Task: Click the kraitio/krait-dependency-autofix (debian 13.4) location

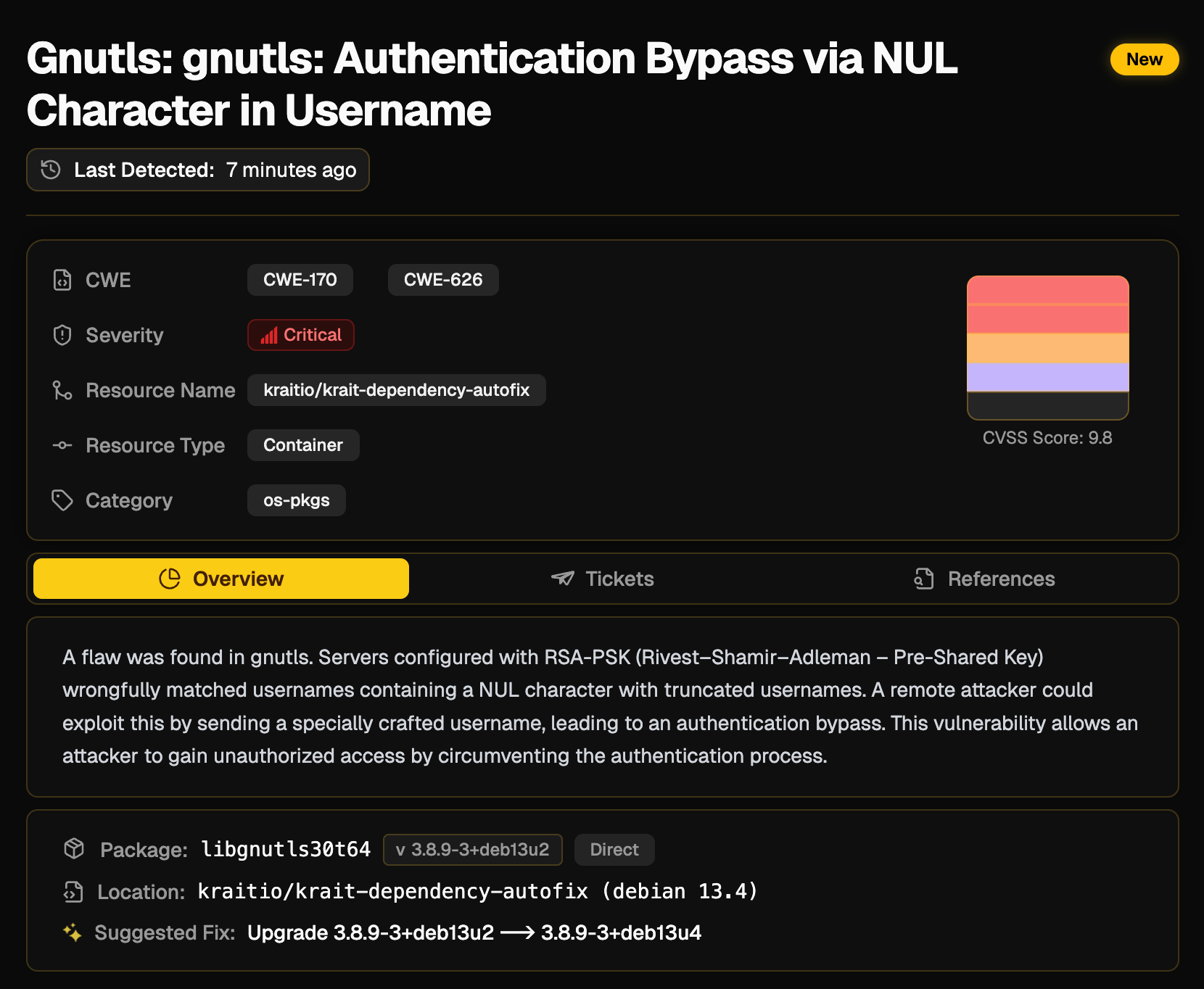Action: [x=478, y=891]
